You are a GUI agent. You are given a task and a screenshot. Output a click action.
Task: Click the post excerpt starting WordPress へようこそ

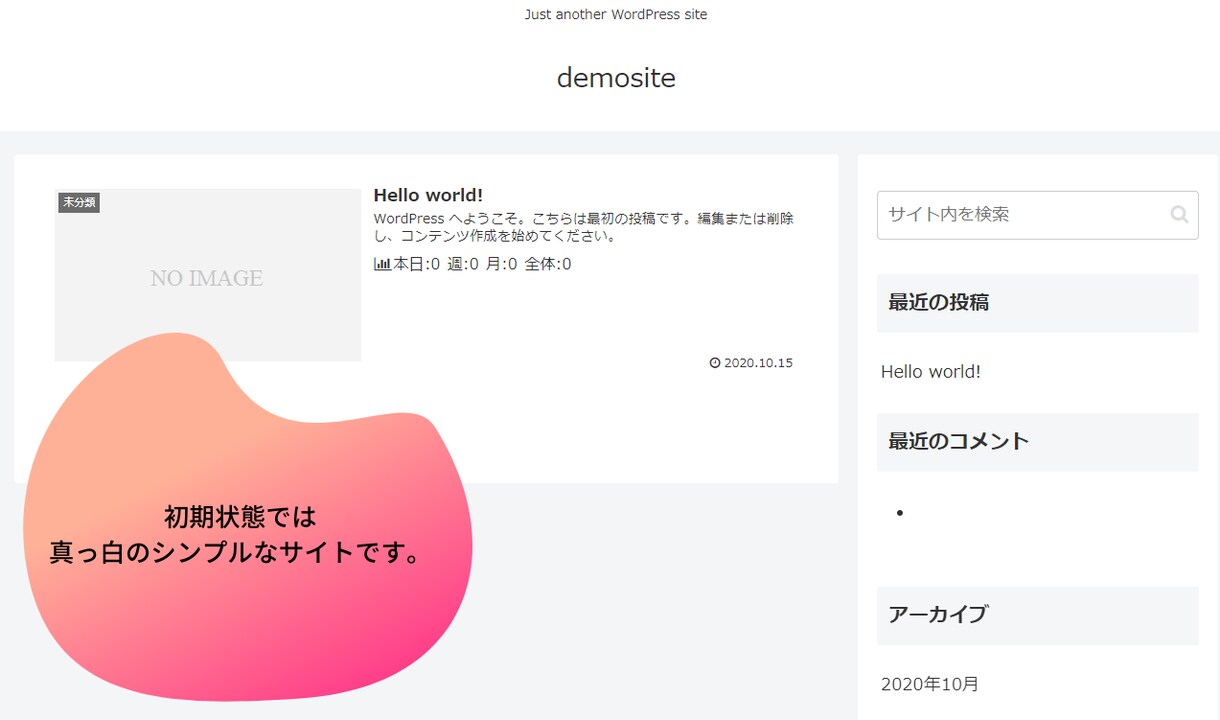click(x=584, y=227)
